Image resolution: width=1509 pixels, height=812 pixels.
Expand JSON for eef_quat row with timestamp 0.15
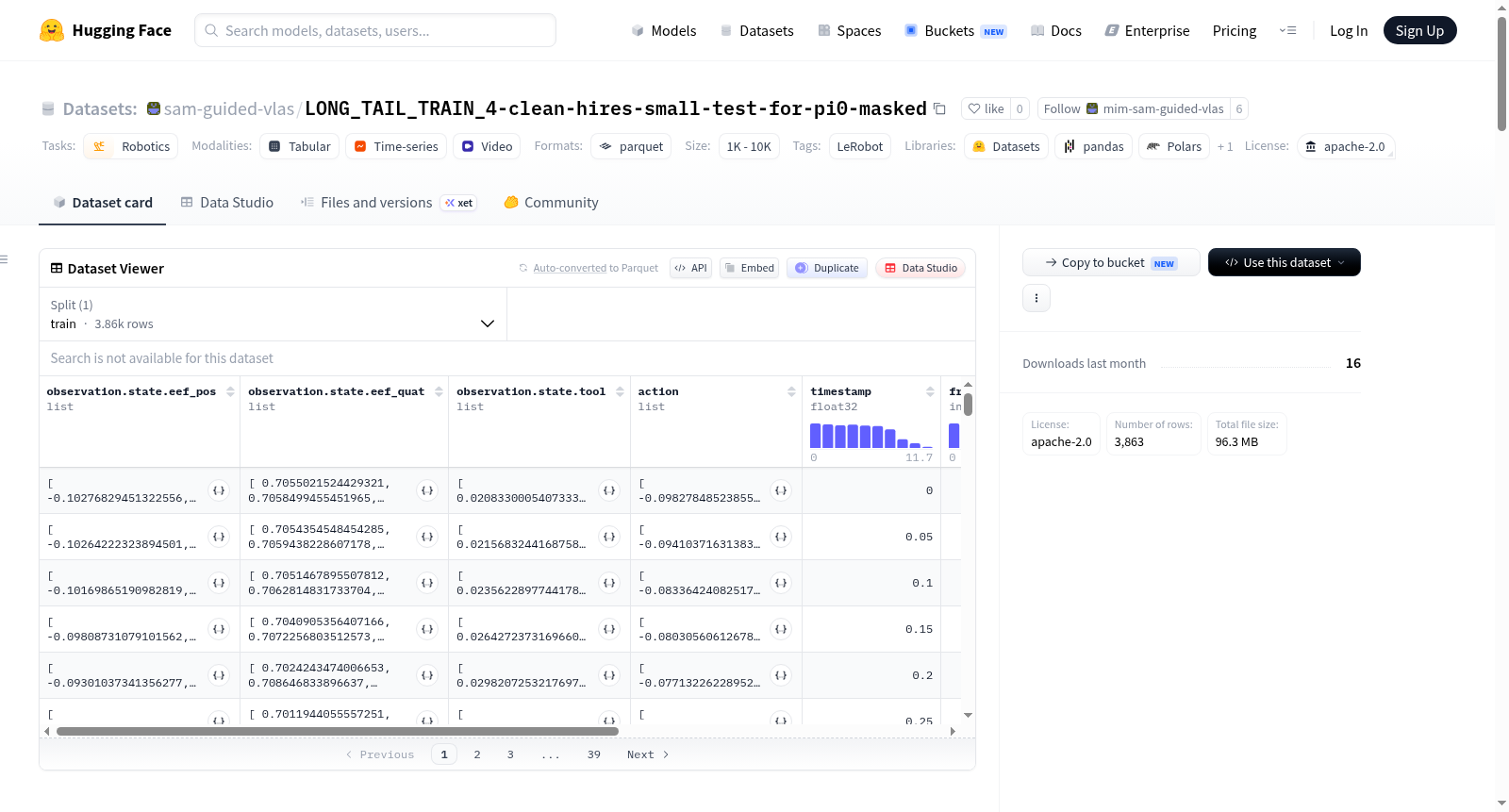427,629
